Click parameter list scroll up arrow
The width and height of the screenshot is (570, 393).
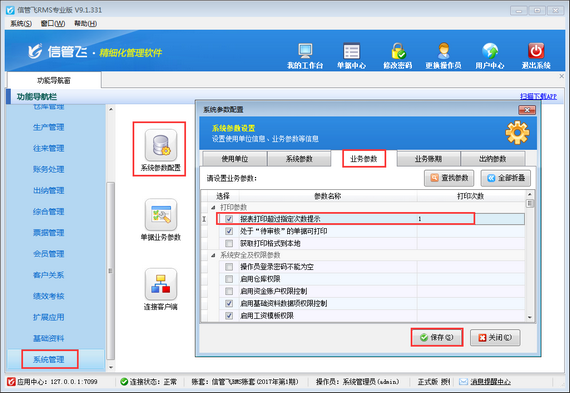(x=530, y=195)
